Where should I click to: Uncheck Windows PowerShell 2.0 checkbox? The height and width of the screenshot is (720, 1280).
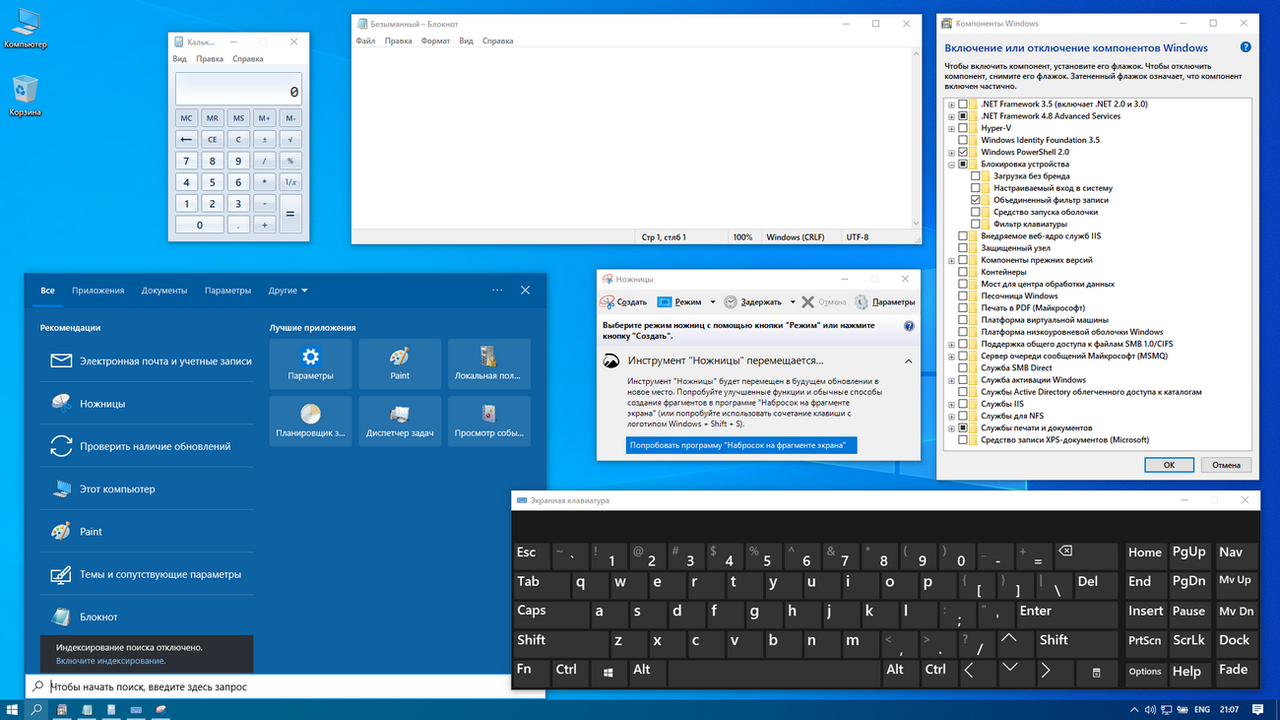(x=963, y=152)
